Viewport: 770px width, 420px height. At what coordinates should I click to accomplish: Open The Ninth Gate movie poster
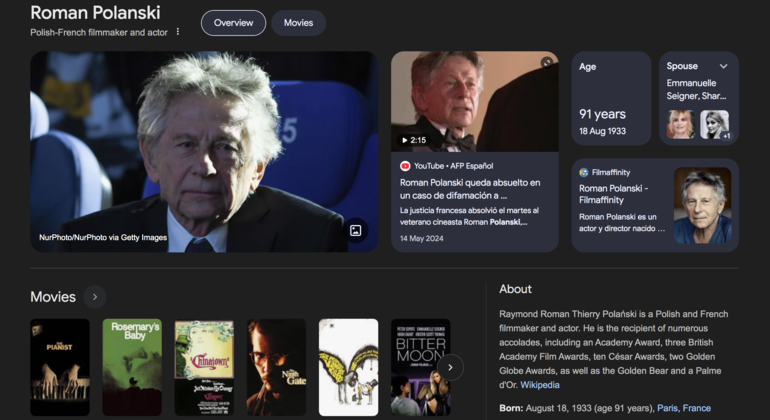(x=276, y=367)
